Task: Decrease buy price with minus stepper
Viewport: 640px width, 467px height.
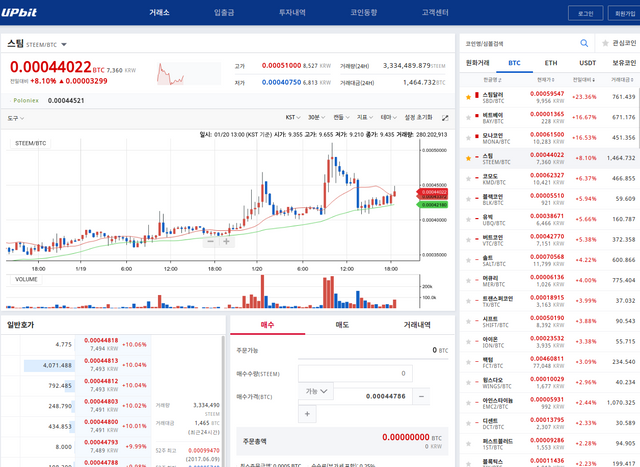Action: click(x=421, y=396)
